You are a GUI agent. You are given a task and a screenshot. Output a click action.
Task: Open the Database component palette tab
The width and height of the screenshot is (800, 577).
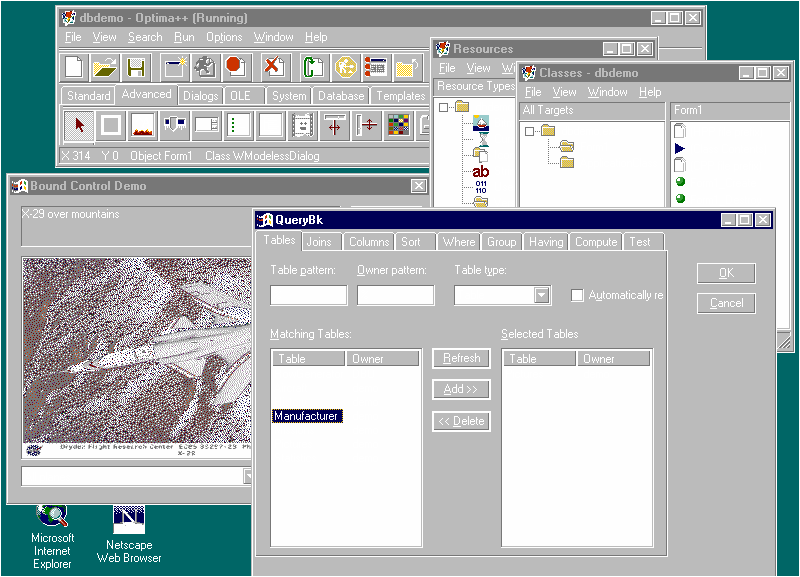pyautogui.click(x=341, y=96)
